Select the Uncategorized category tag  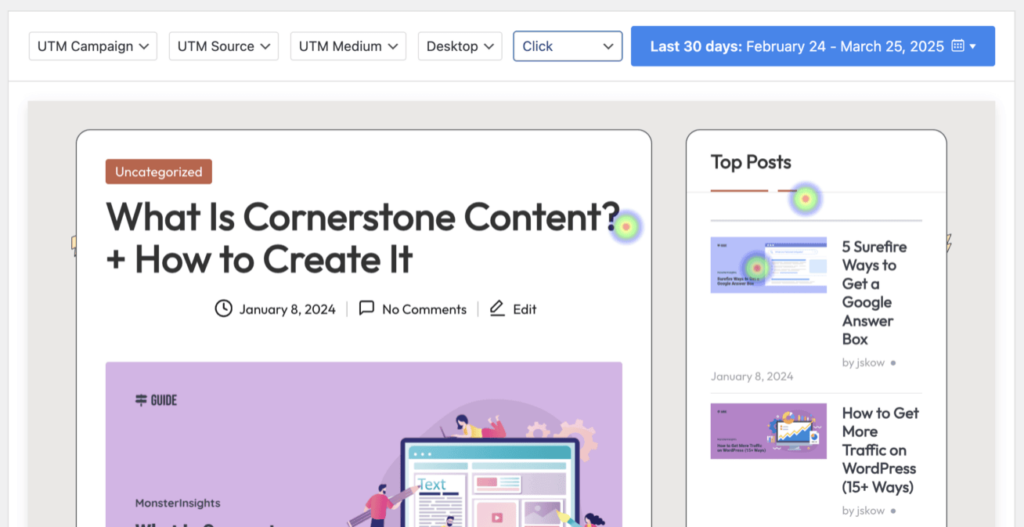158,172
